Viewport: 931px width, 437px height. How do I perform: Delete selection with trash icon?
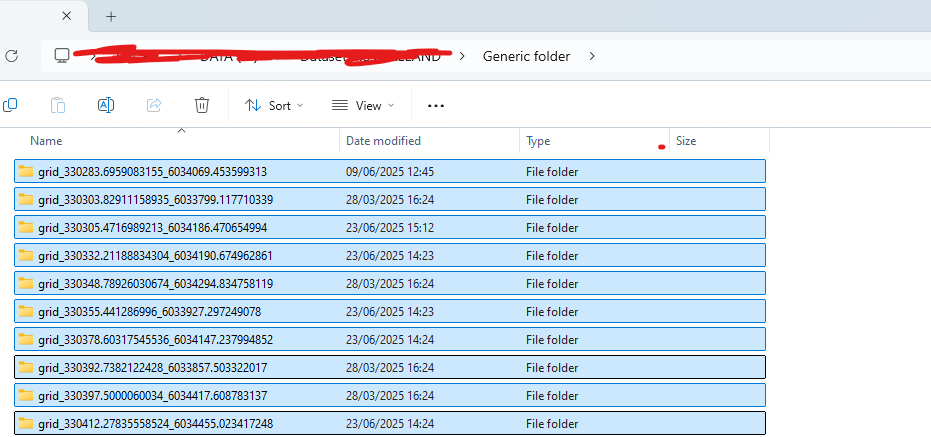point(202,106)
